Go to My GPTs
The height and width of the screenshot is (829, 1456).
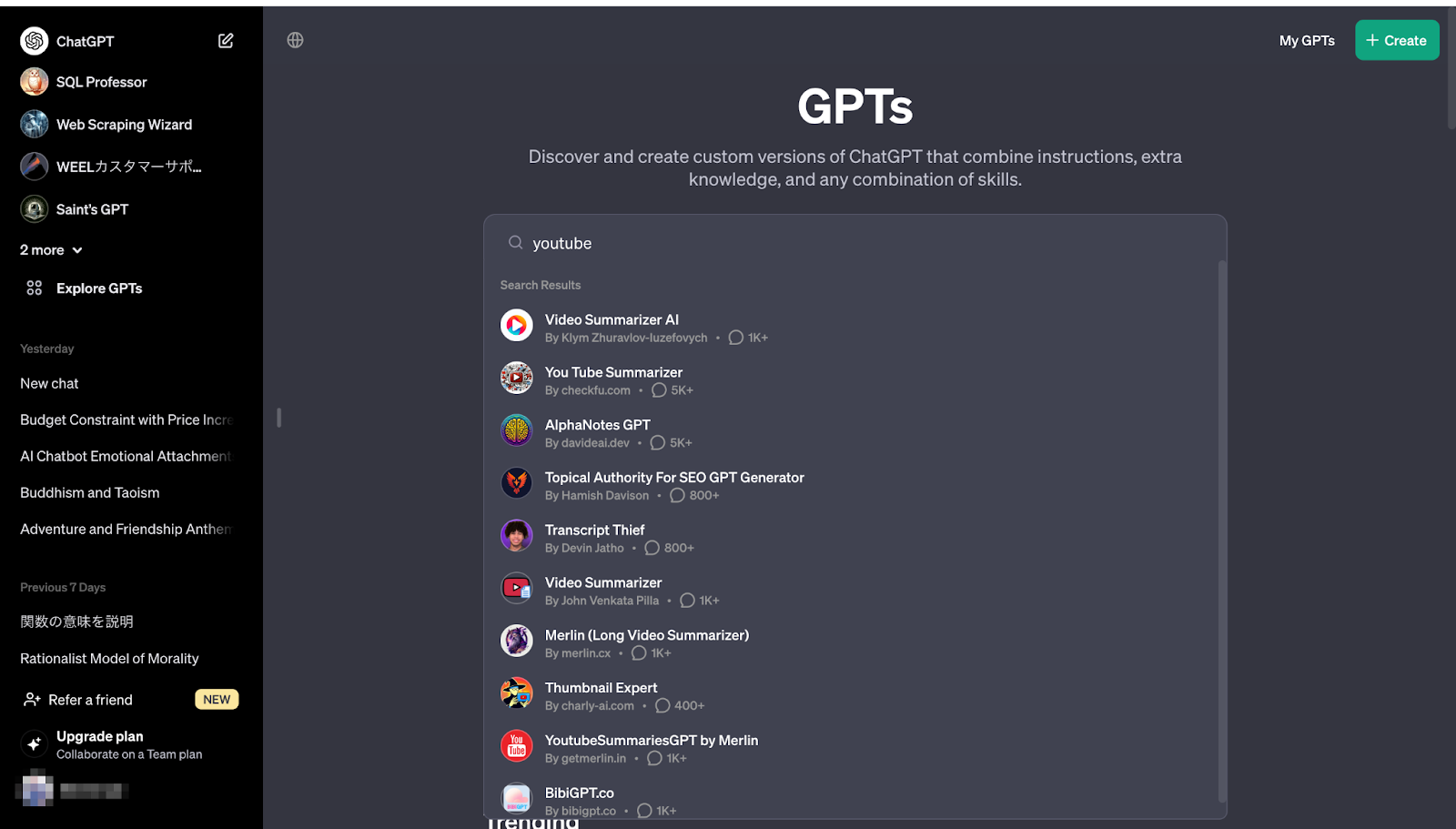point(1307,41)
